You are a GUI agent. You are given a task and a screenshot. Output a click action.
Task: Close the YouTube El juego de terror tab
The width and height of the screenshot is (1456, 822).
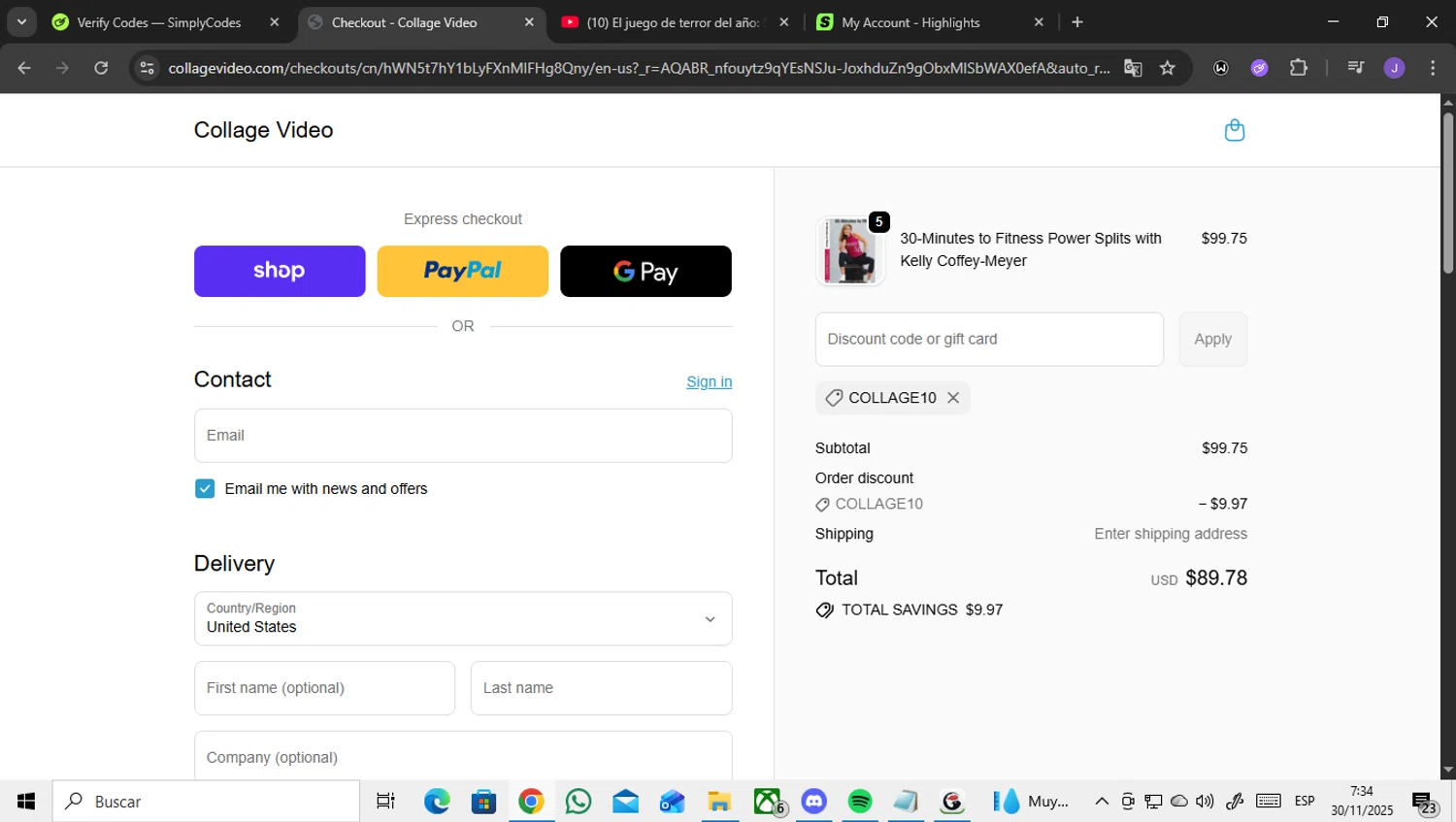(784, 22)
